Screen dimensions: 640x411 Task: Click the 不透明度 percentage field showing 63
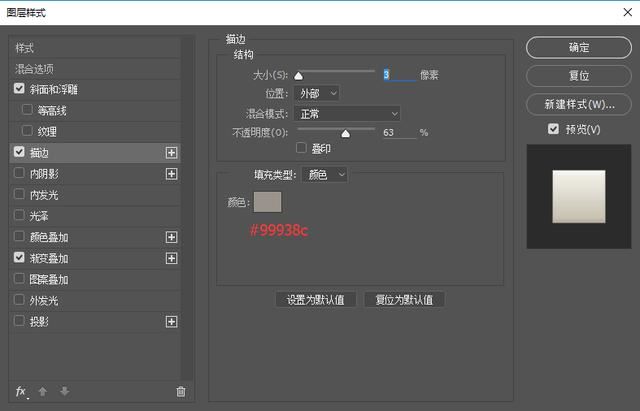click(400, 132)
